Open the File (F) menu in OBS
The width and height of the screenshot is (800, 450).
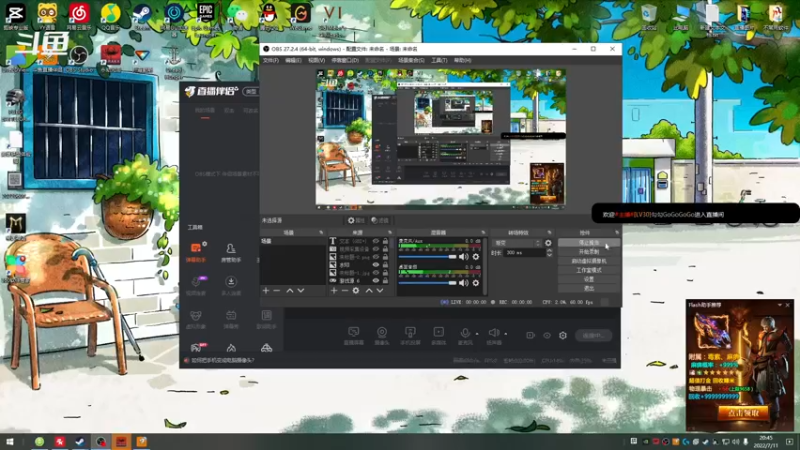[x=270, y=60]
